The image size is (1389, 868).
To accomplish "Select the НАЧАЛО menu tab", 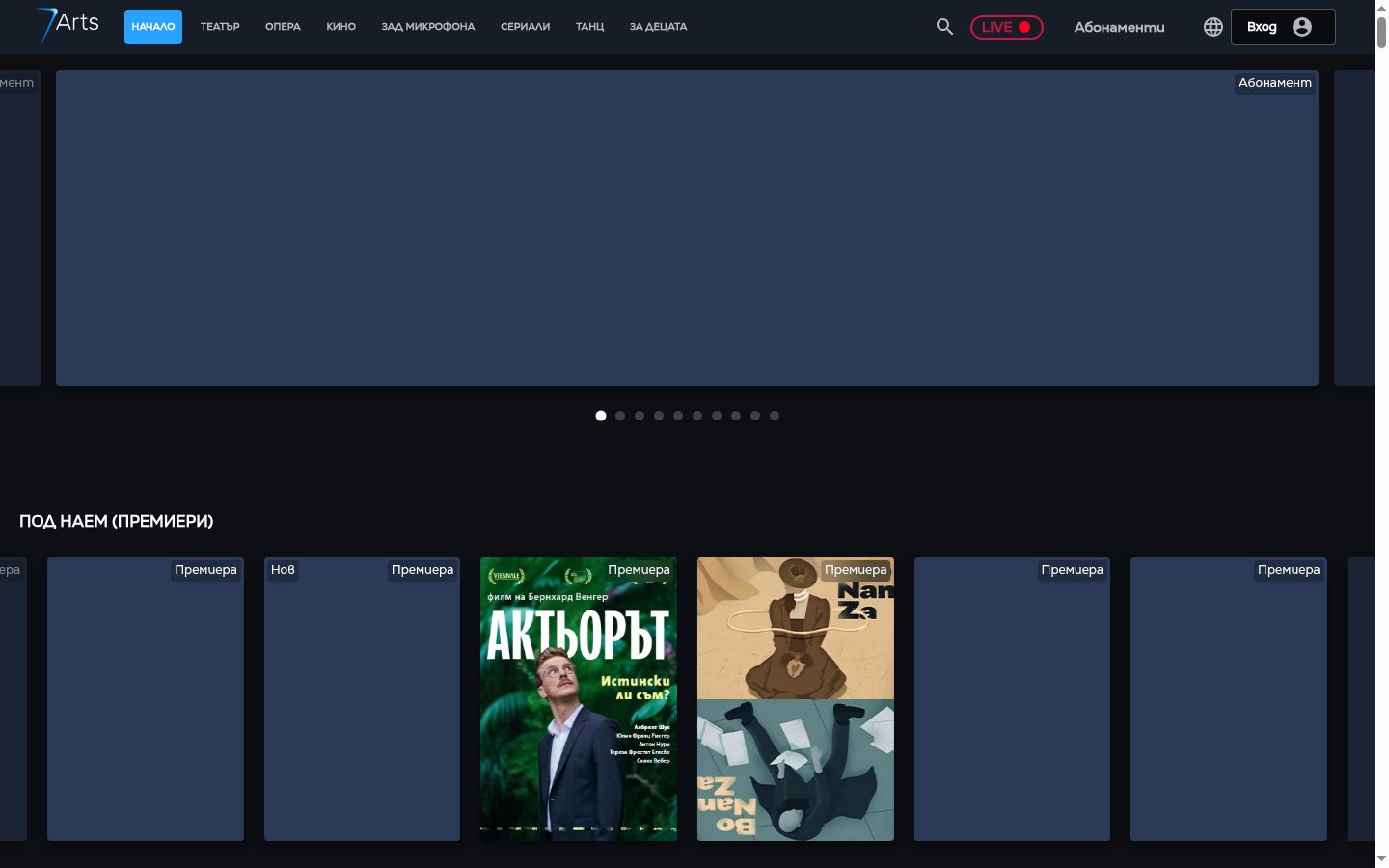I will [153, 27].
